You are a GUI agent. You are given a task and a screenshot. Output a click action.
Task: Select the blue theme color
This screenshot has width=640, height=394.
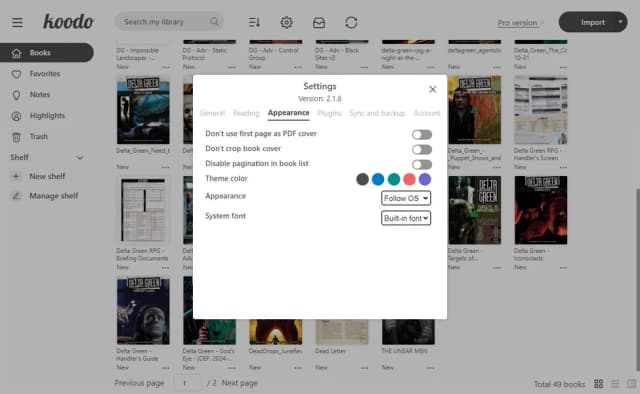(x=378, y=179)
